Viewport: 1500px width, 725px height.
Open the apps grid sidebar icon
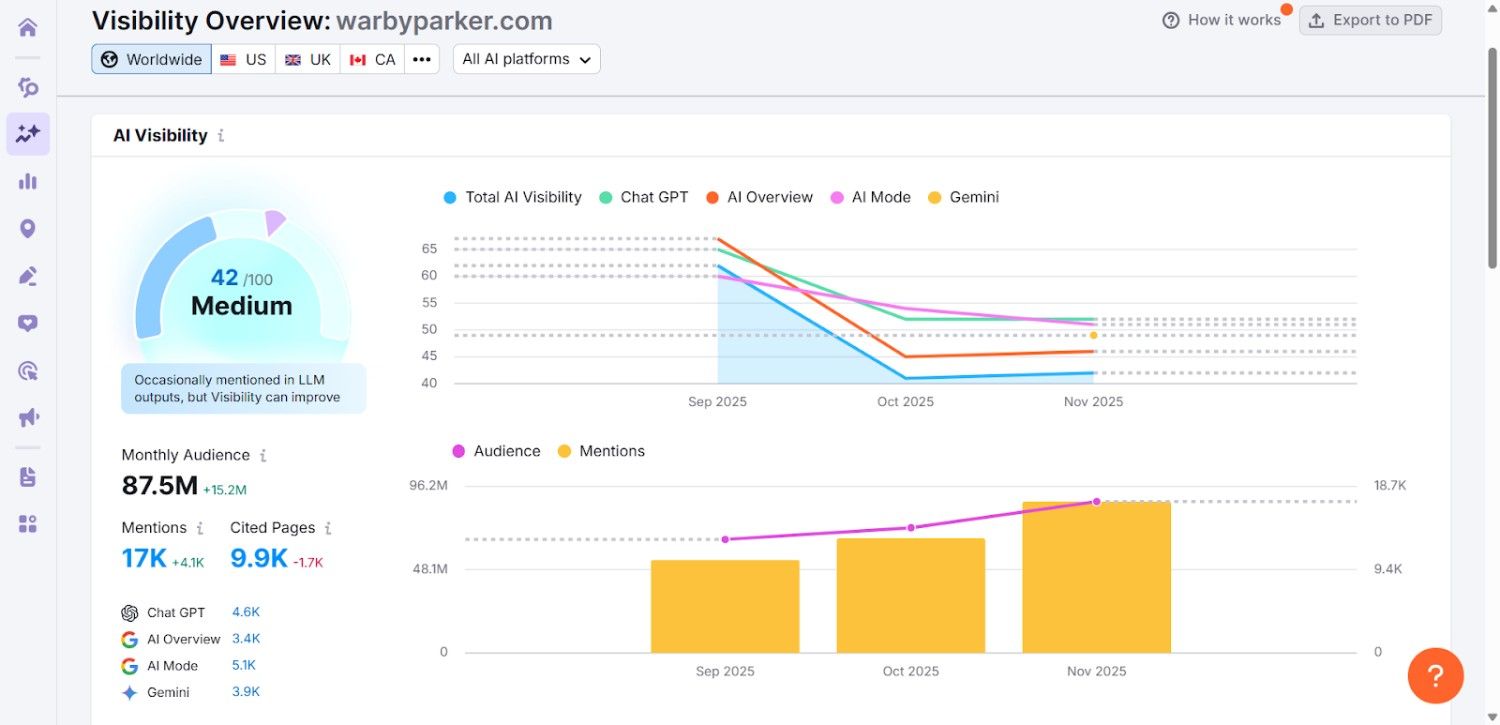click(28, 524)
